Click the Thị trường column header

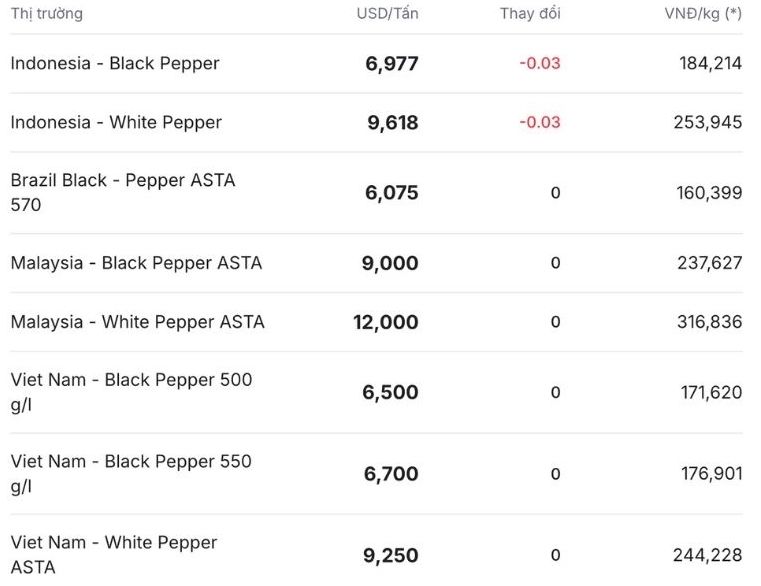coord(47,14)
